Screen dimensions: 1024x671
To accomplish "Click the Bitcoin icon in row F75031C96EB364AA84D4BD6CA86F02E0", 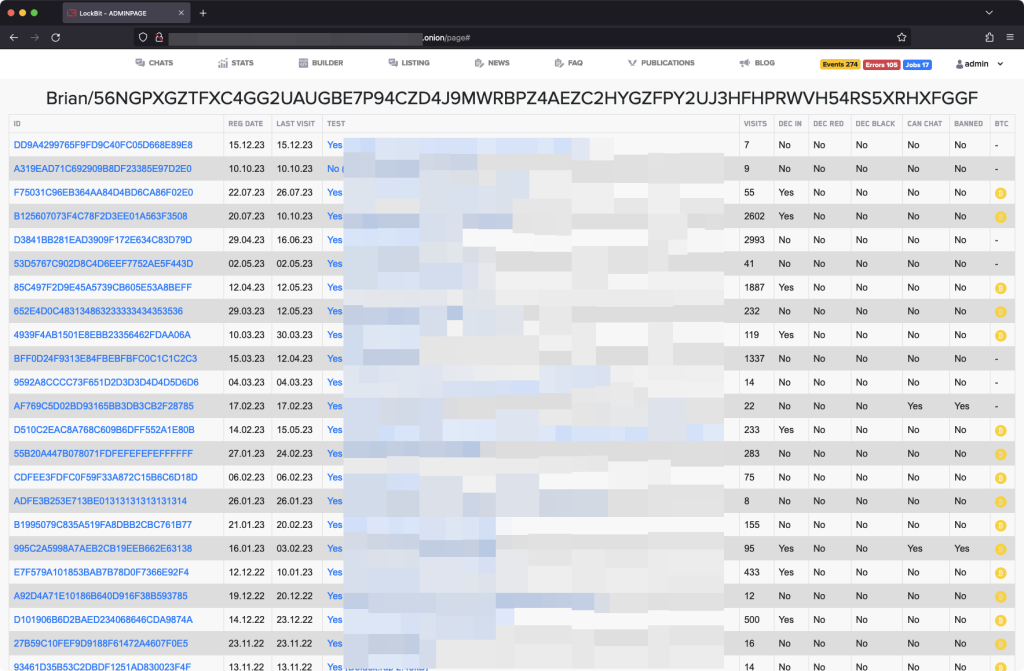I will pyautogui.click(x=999, y=193).
